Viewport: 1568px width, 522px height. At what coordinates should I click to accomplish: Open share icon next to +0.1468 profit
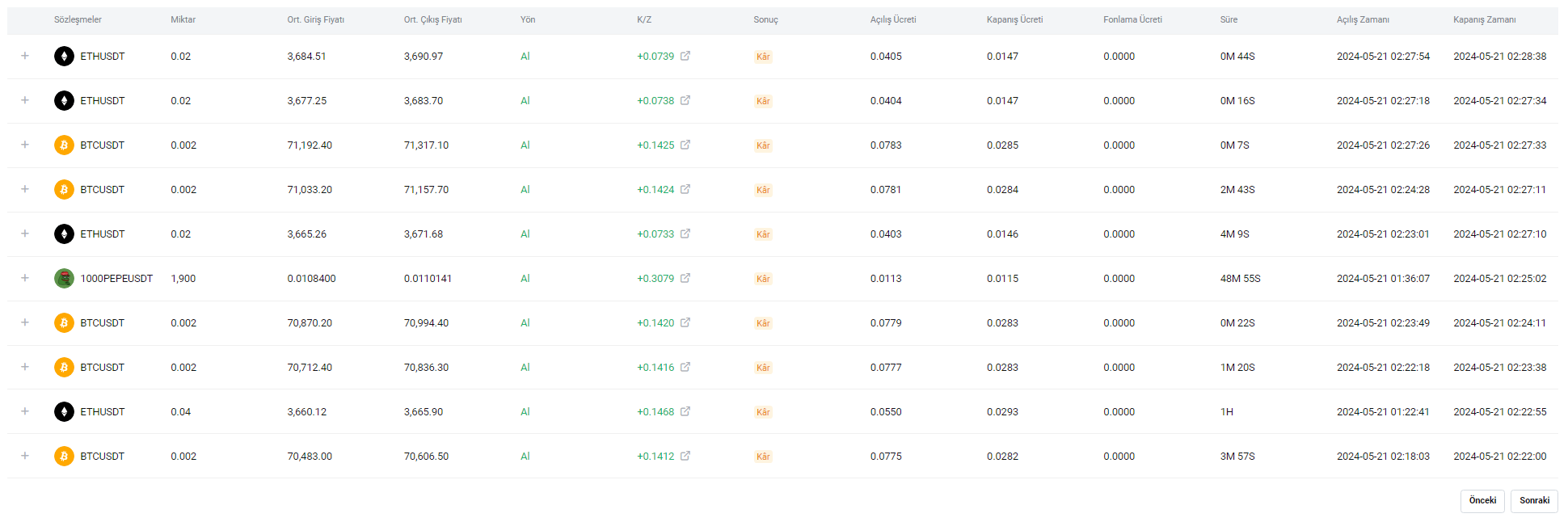[685, 411]
